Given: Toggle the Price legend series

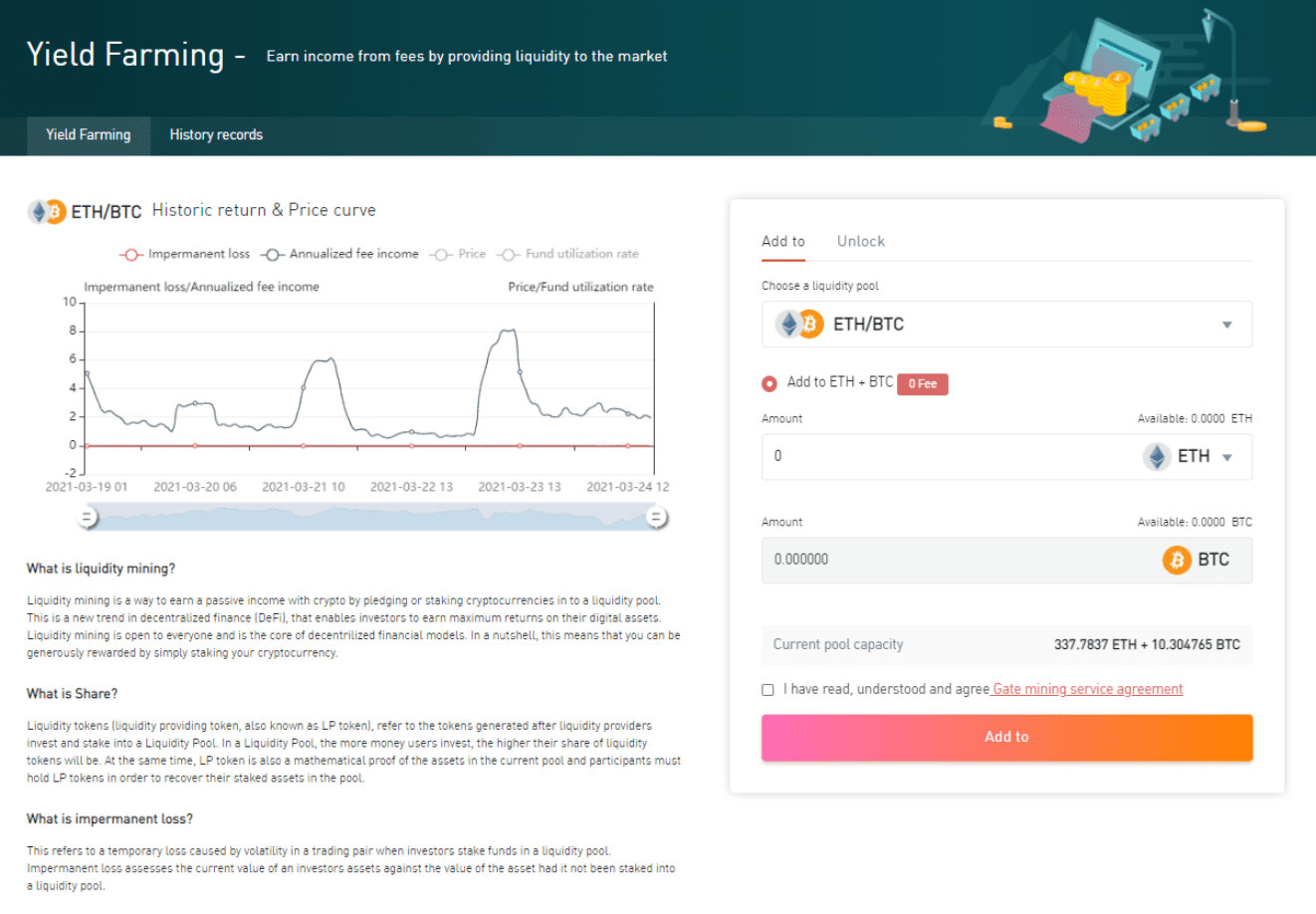Looking at the screenshot, I should point(458,254).
